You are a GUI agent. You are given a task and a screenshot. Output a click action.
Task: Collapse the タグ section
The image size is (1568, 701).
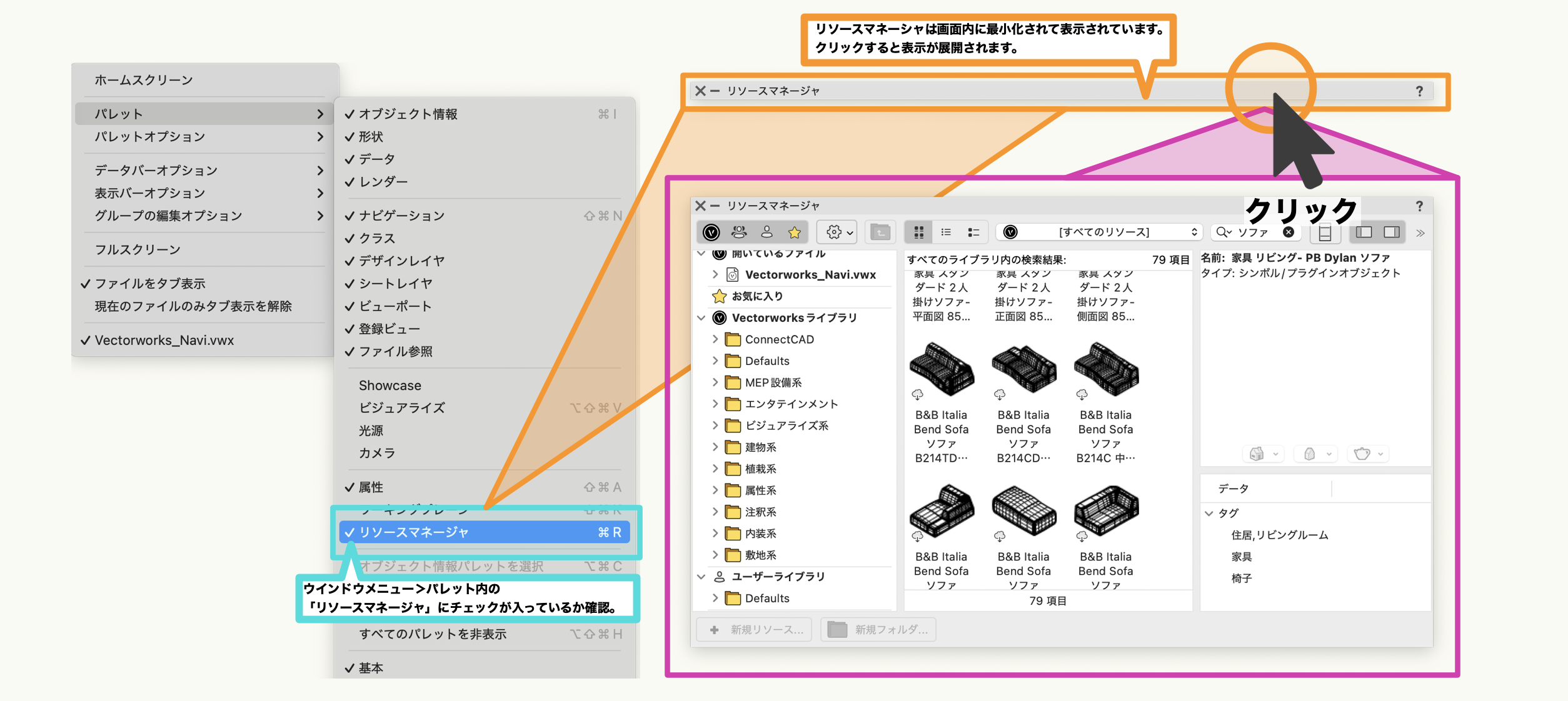point(1209,513)
